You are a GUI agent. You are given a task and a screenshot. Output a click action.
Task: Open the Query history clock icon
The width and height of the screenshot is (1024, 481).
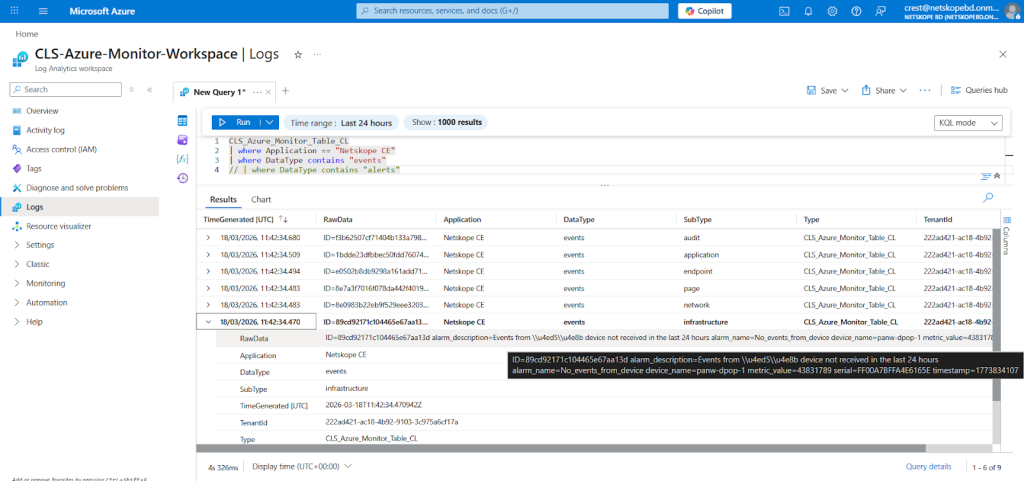(183, 178)
